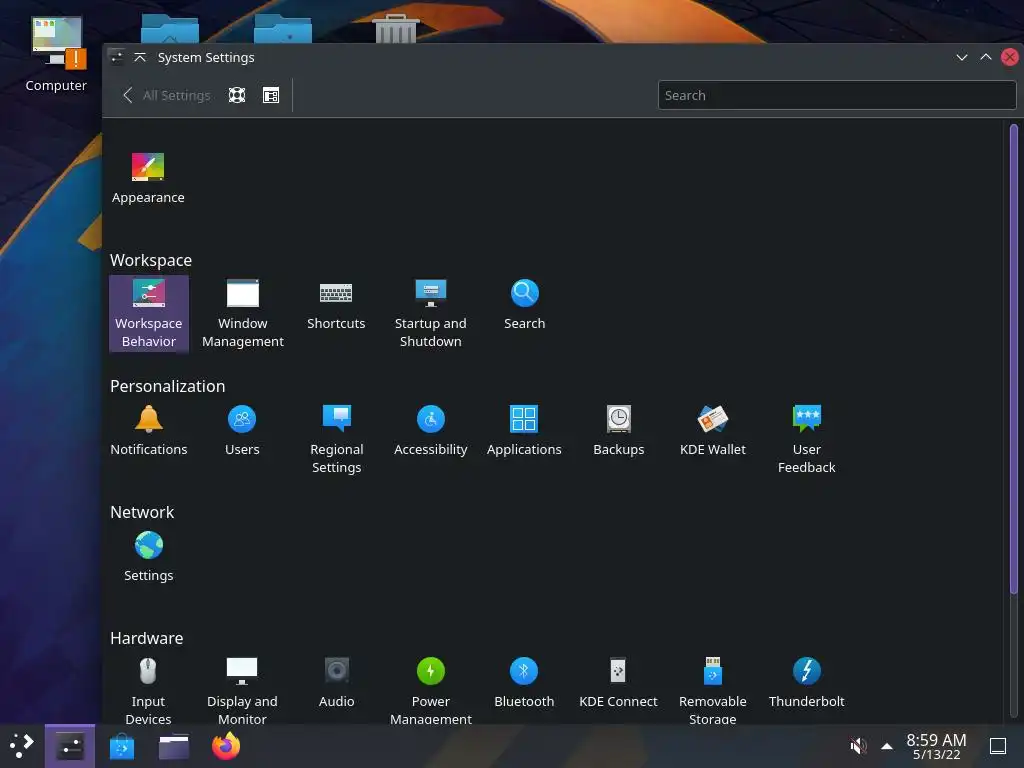Viewport: 1024px width, 768px height.
Task: Open Removable Storage settings
Action: pos(712,690)
